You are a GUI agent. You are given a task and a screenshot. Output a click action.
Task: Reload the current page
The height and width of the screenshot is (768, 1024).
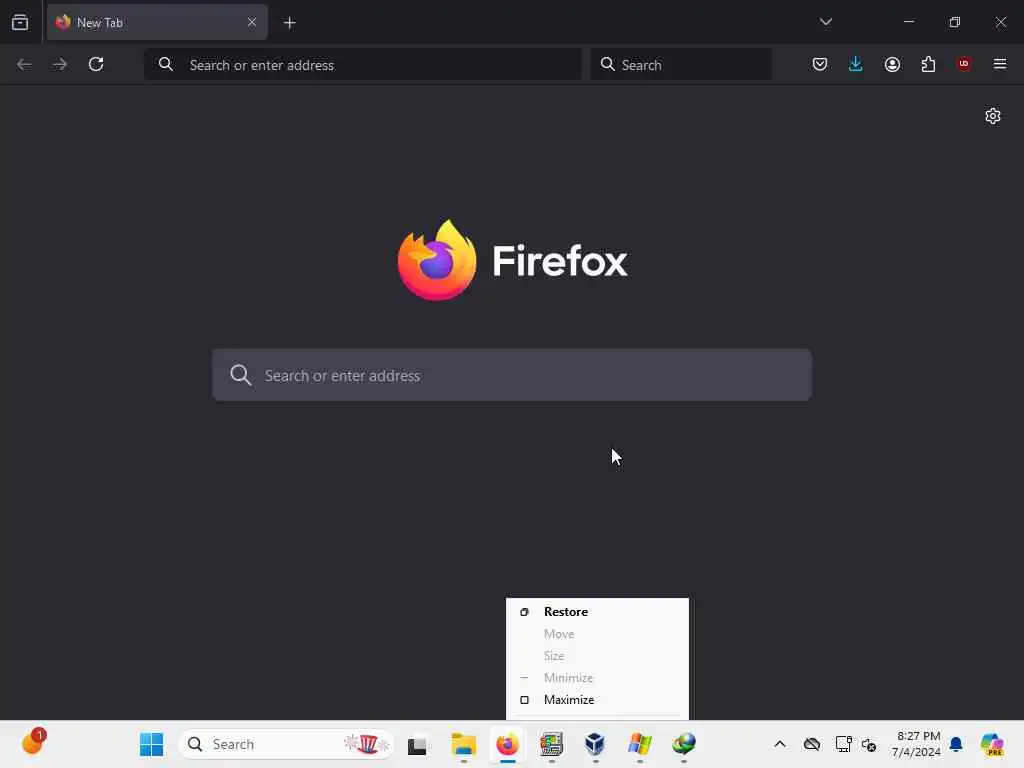(x=96, y=64)
